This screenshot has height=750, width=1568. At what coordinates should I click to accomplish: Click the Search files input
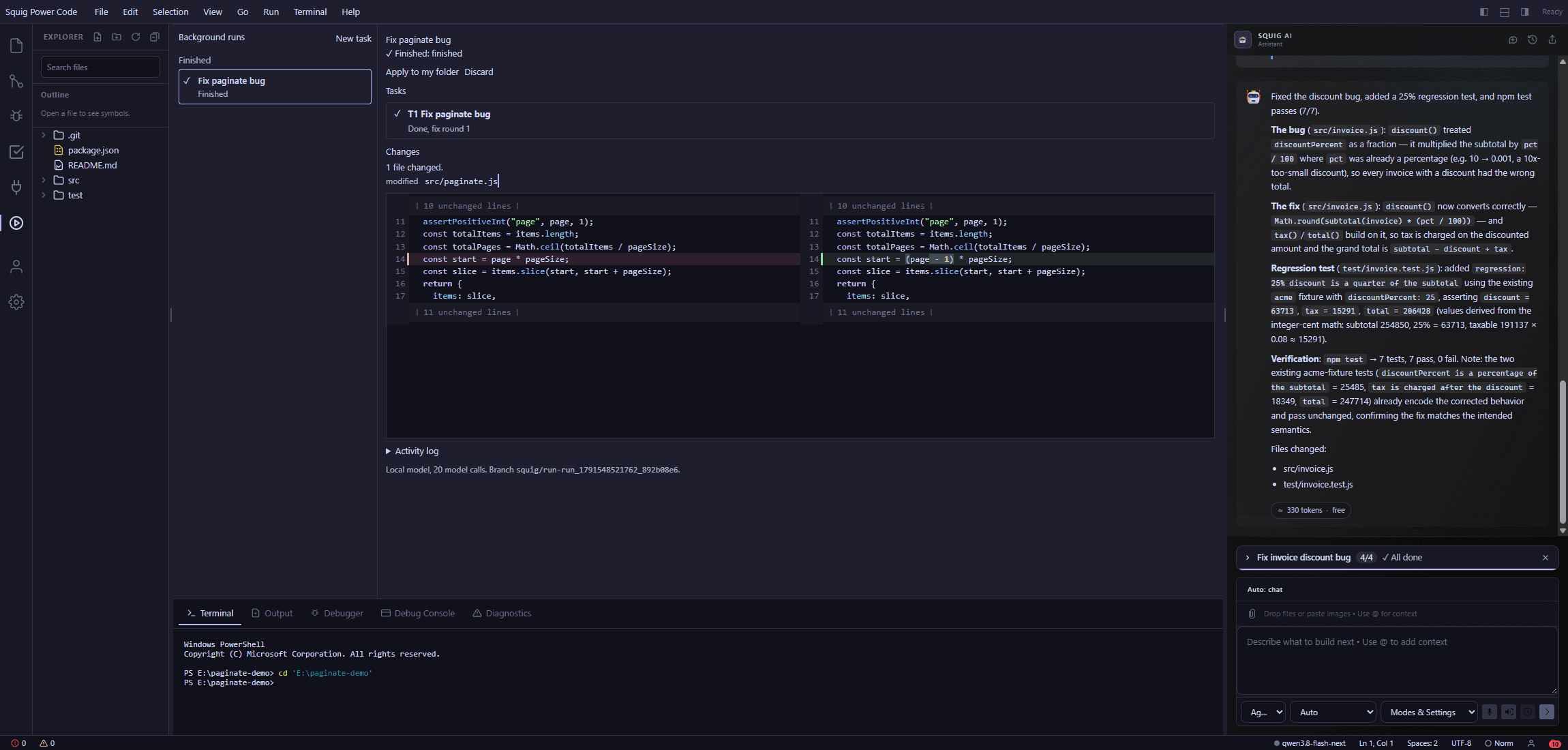[x=100, y=67]
